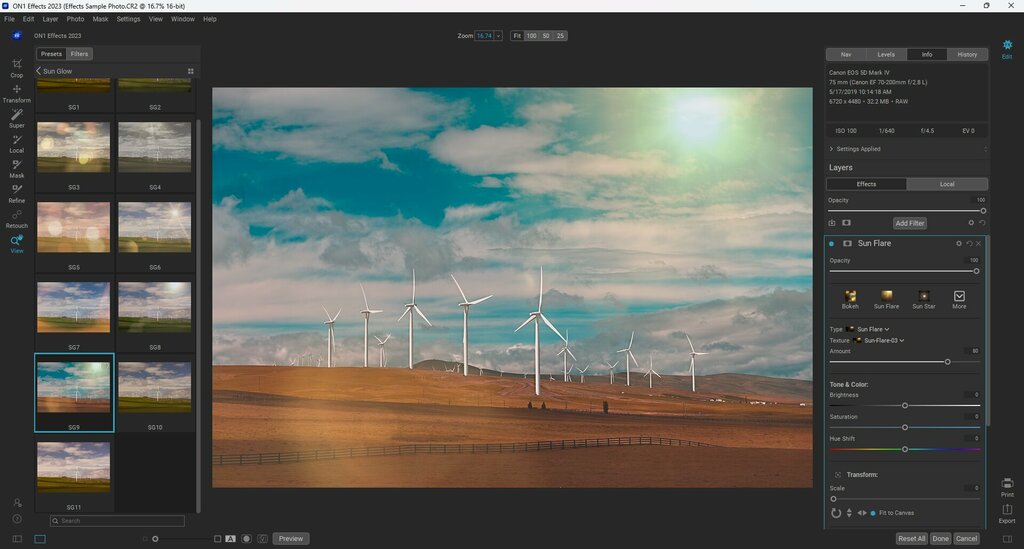Open the File menu
The image size is (1024, 549).
[9, 19]
